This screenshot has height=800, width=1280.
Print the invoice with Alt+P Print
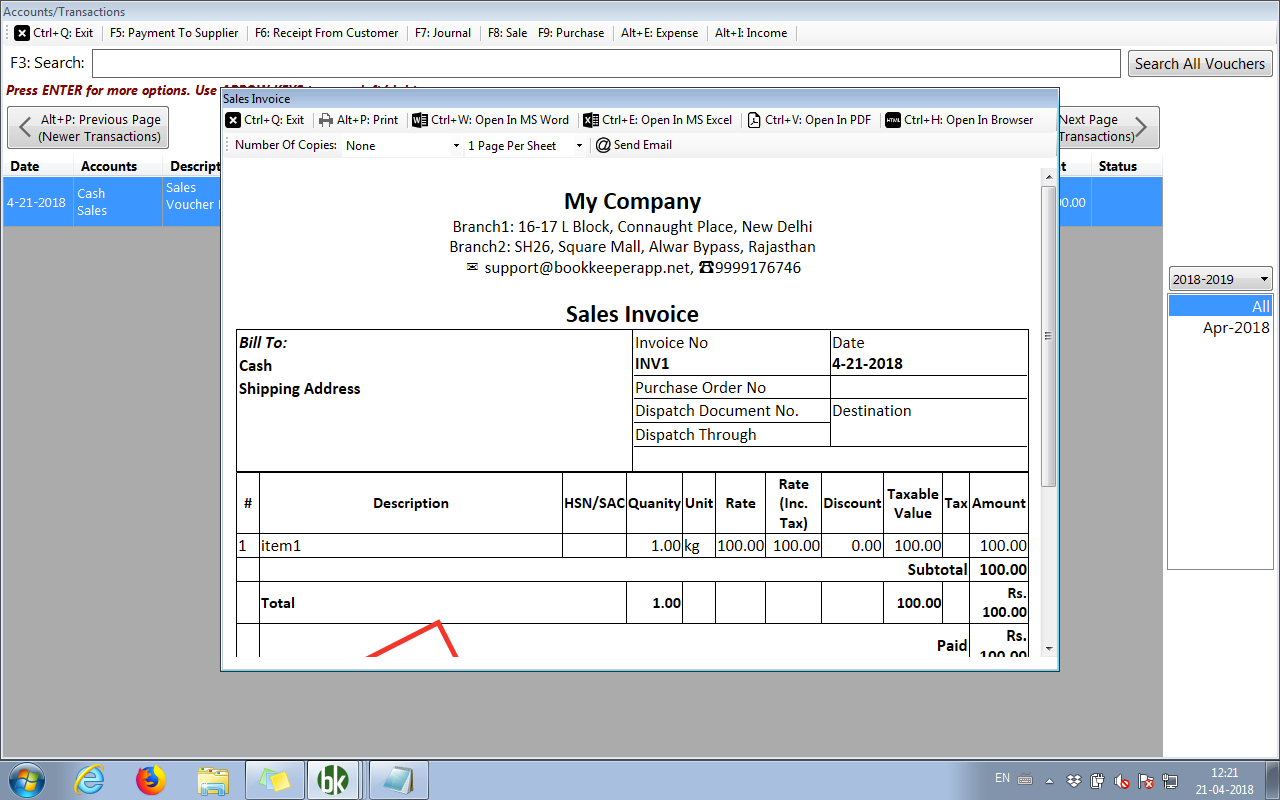tap(359, 120)
